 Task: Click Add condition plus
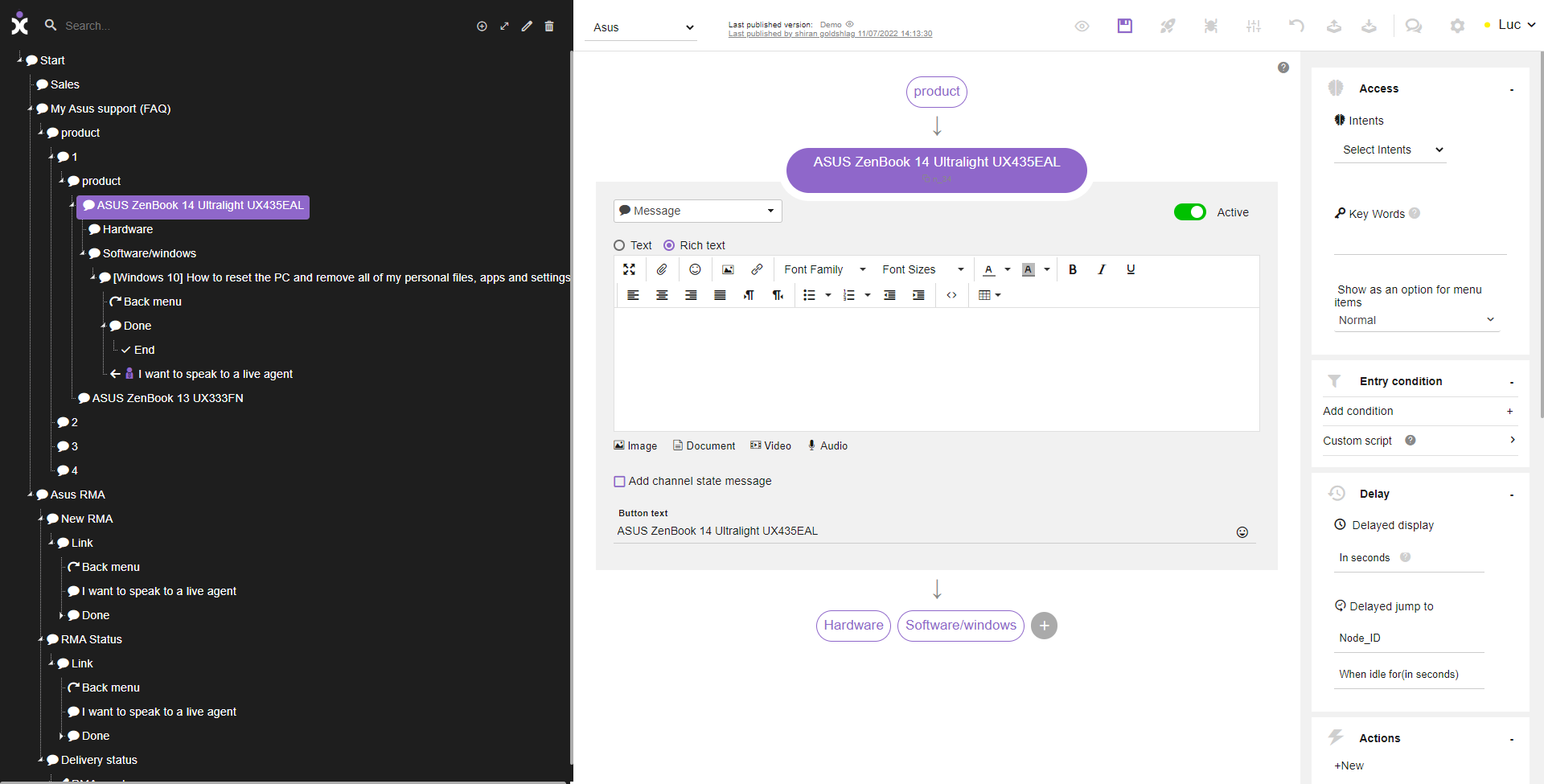[x=1509, y=411]
